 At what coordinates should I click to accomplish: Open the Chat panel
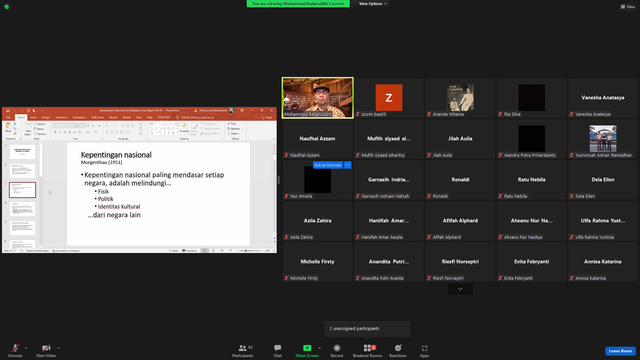(278, 350)
